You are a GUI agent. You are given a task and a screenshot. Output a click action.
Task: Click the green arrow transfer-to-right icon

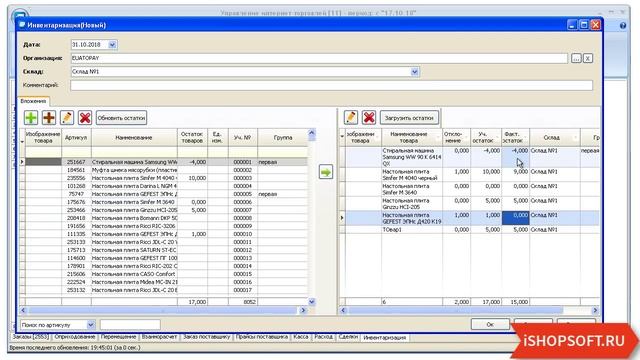coord(326,172)
